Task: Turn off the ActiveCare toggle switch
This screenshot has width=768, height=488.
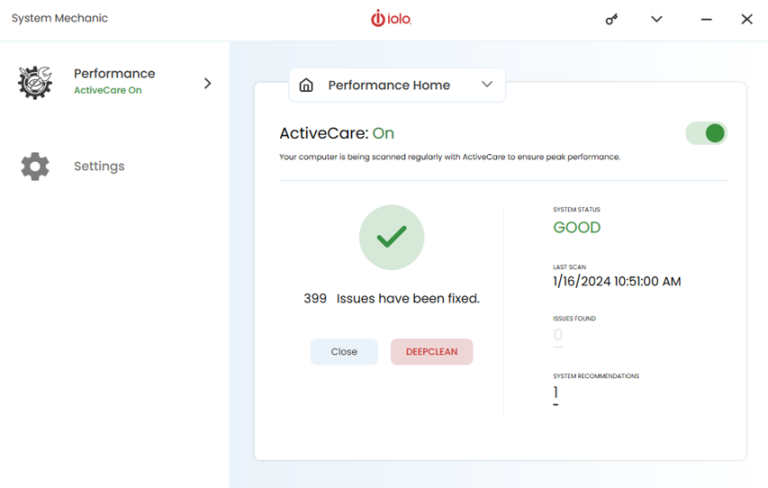Action: click(706, 133)
